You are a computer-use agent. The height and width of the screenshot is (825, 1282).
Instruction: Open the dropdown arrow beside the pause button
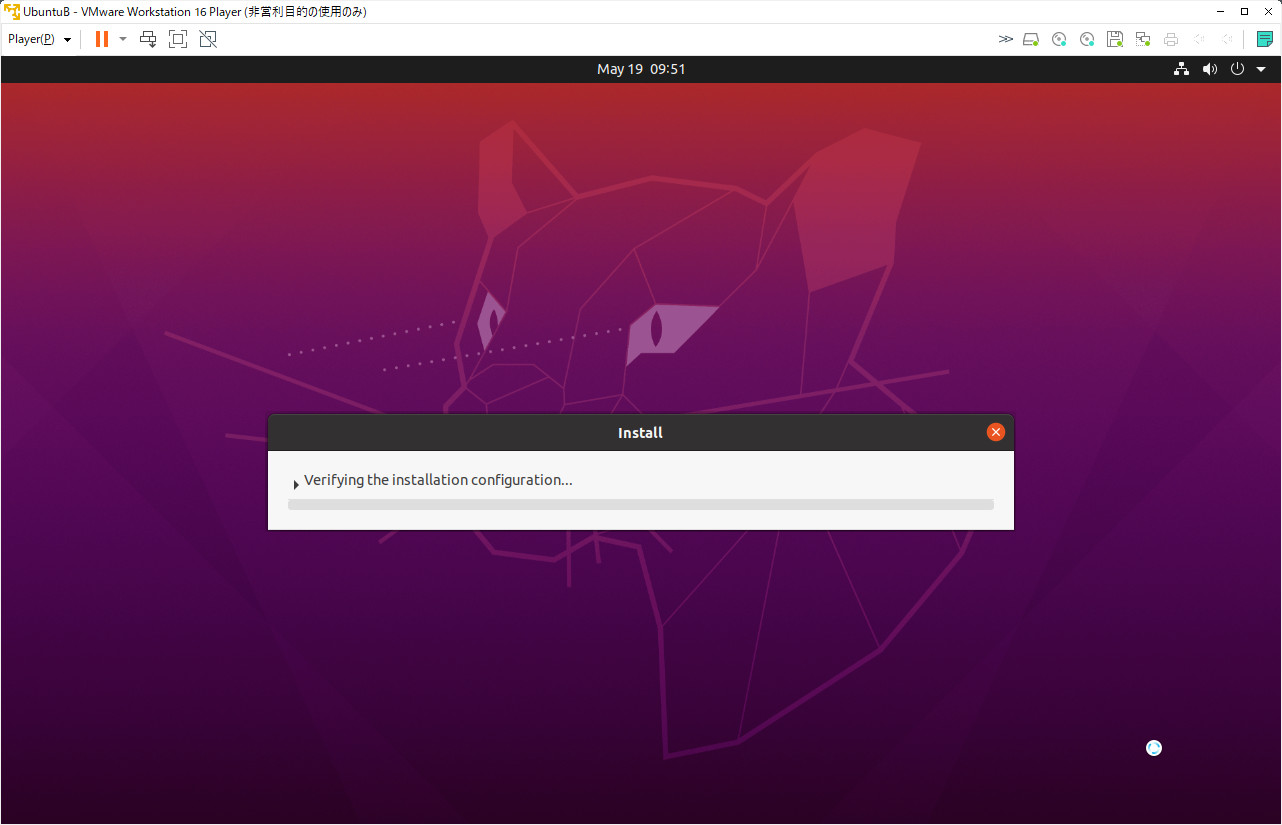point(123,39)
